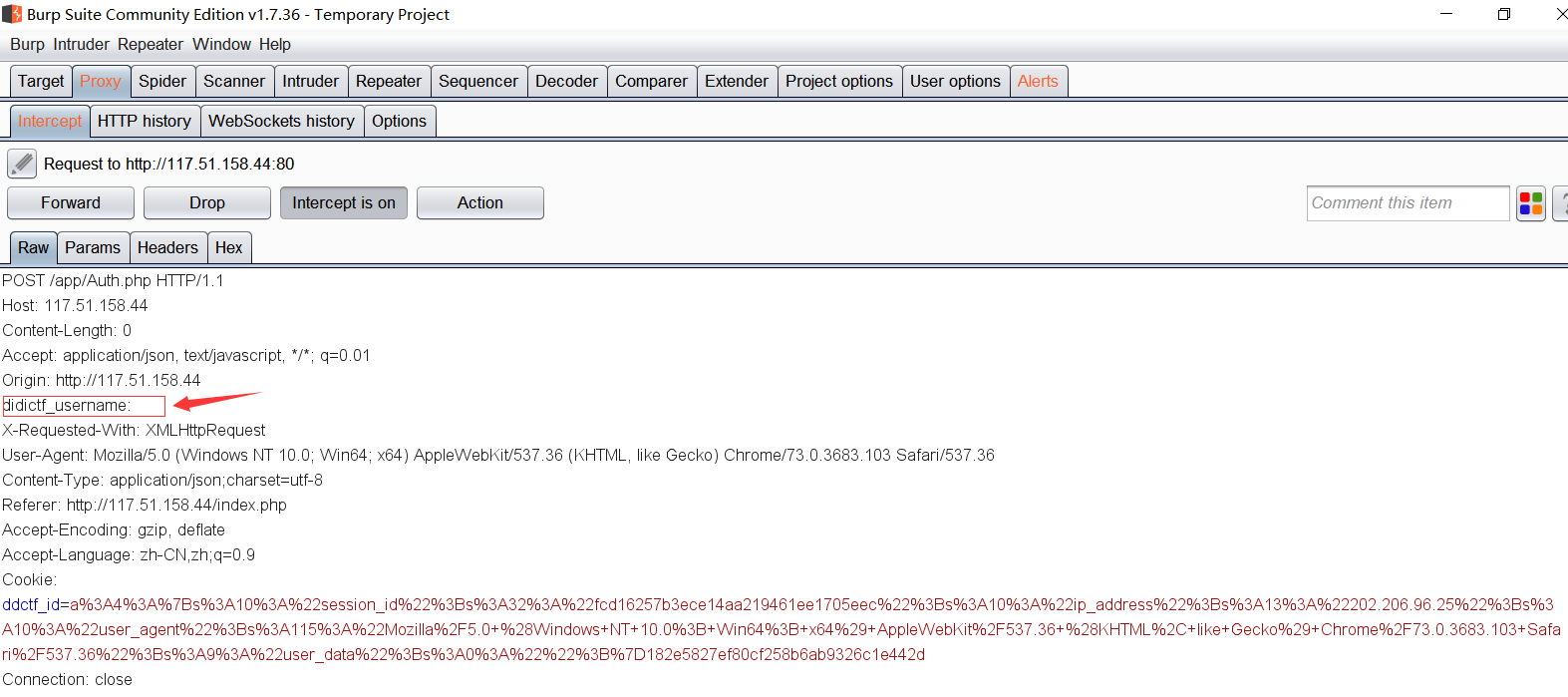Click the Host: 117.51.158.44 header

click(75, 306)
